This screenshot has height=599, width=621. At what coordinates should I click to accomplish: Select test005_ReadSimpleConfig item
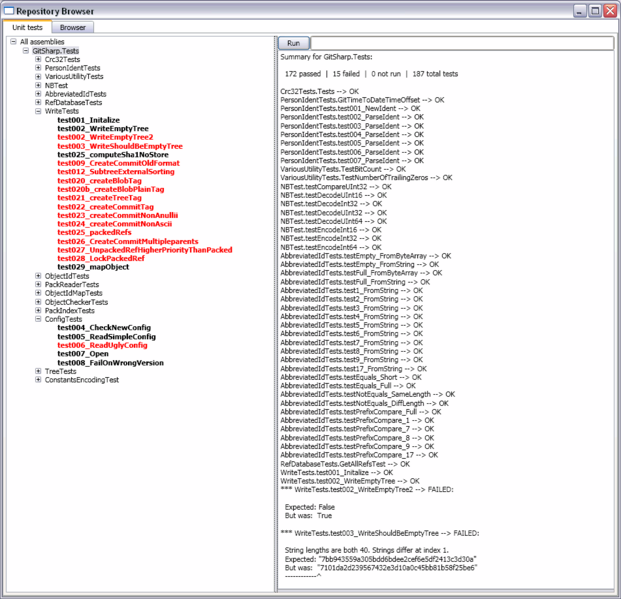click(107, 337)
